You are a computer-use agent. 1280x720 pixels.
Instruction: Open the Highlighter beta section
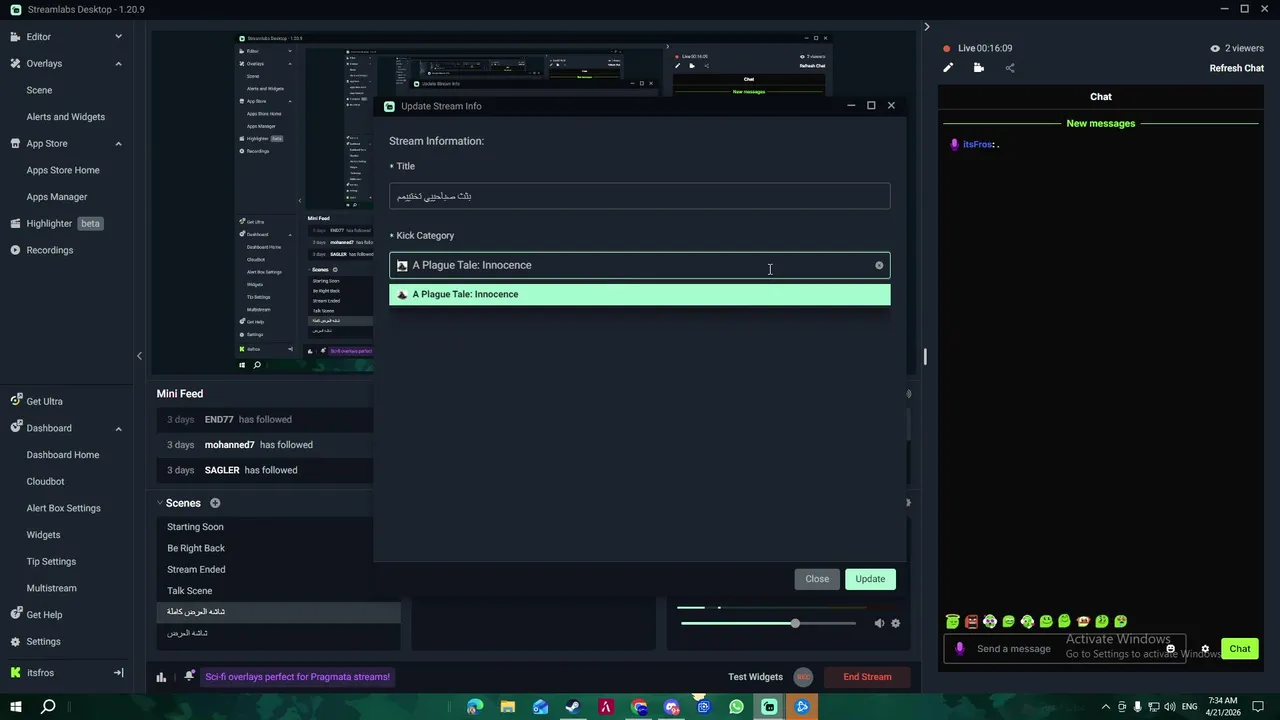pos(57,223)
